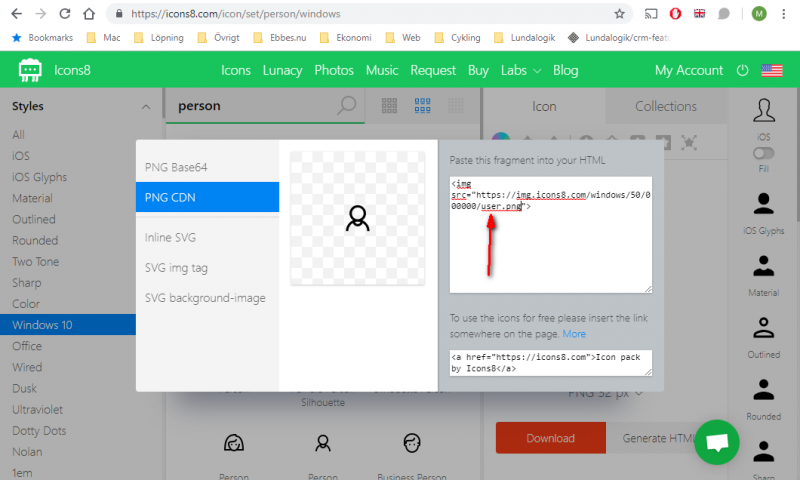
Task: Toggle the Fill switch
Action: coord(763,153)
